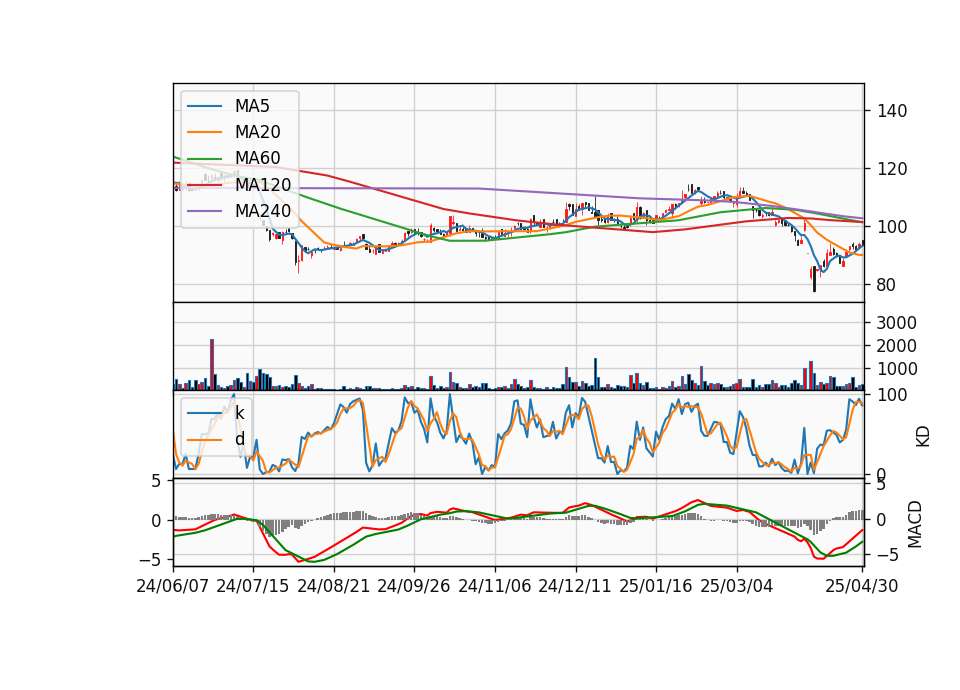Click the 25/04/30 date axis label

click(x=862, y=586)
